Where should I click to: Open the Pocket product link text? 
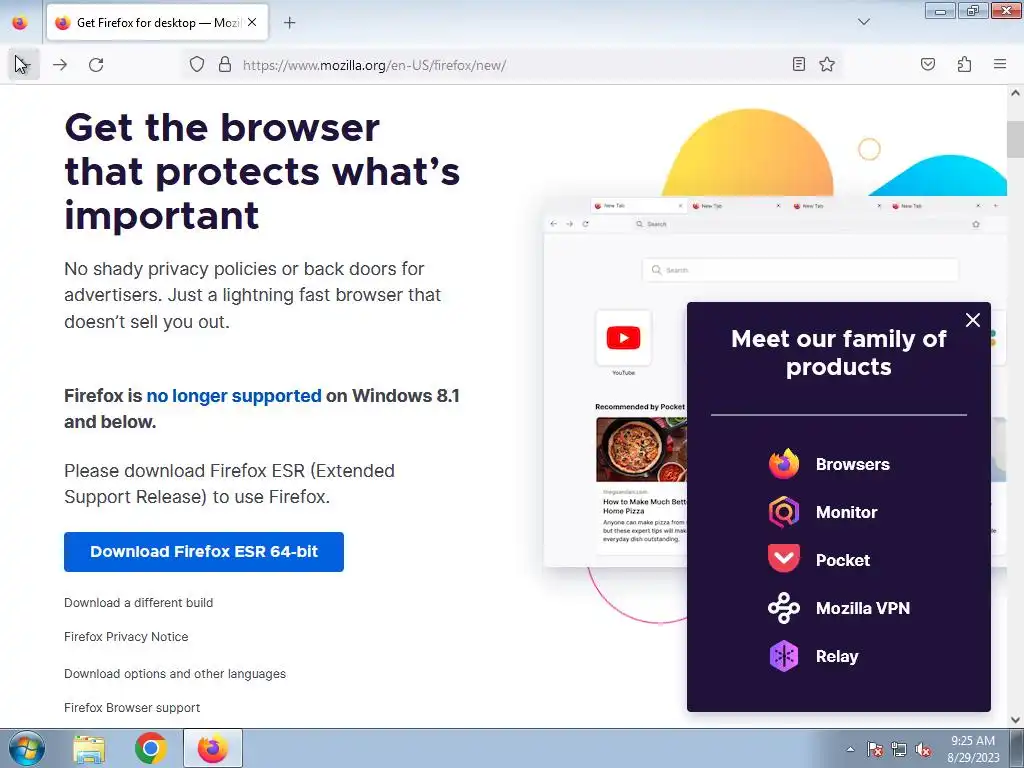tap(842, 560)
